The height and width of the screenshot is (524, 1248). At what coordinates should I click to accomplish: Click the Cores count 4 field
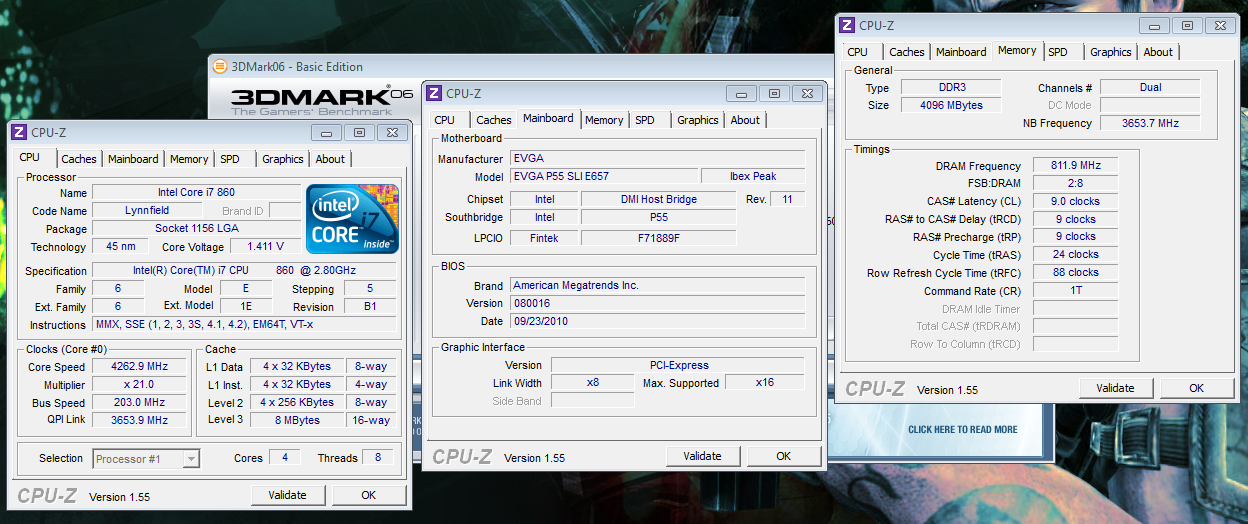(x=285, y=458)
